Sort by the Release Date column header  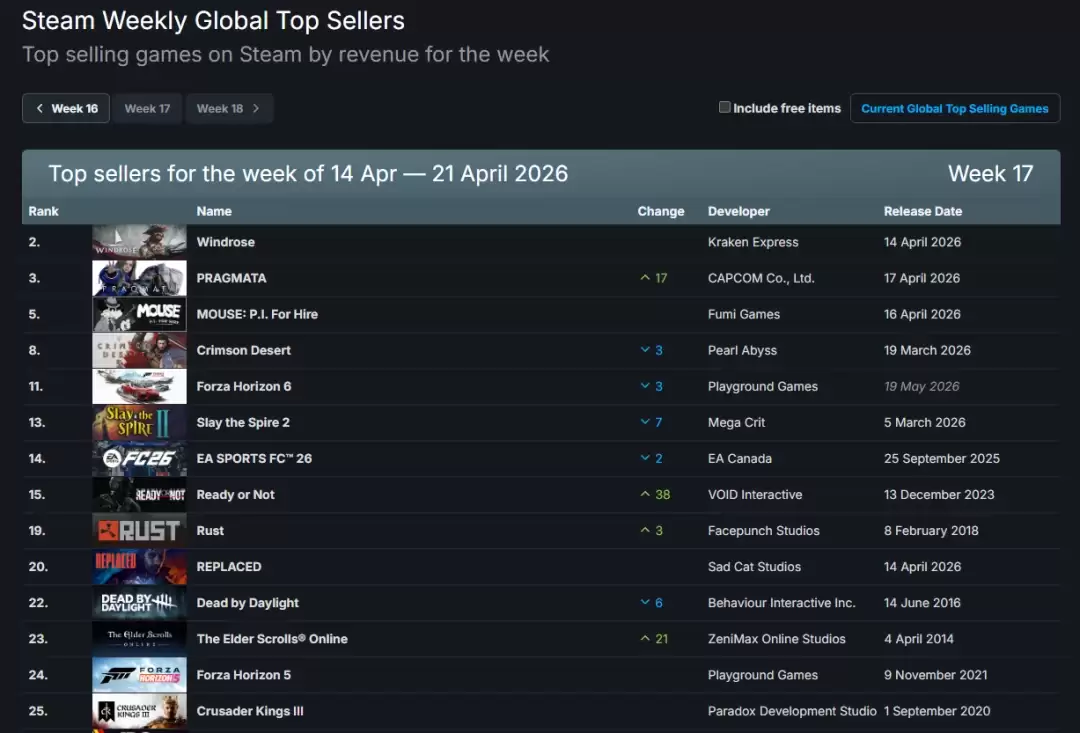click(922, 211)
